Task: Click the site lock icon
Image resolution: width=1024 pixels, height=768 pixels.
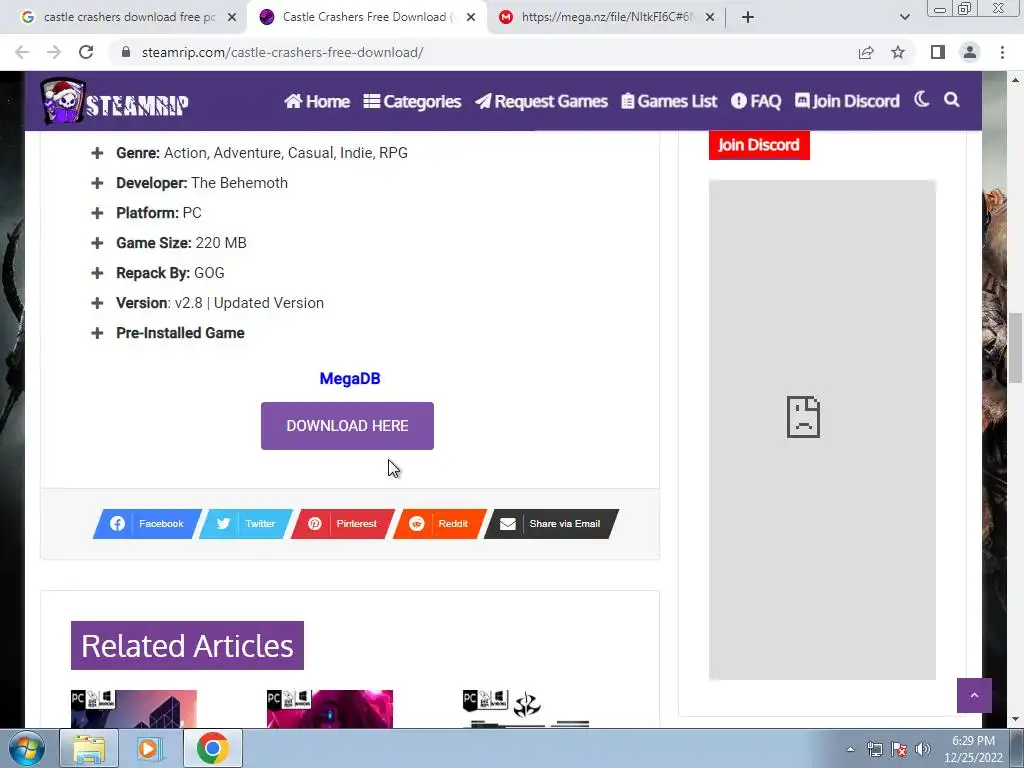Action: pyautogui.click(x=126, y=52)
